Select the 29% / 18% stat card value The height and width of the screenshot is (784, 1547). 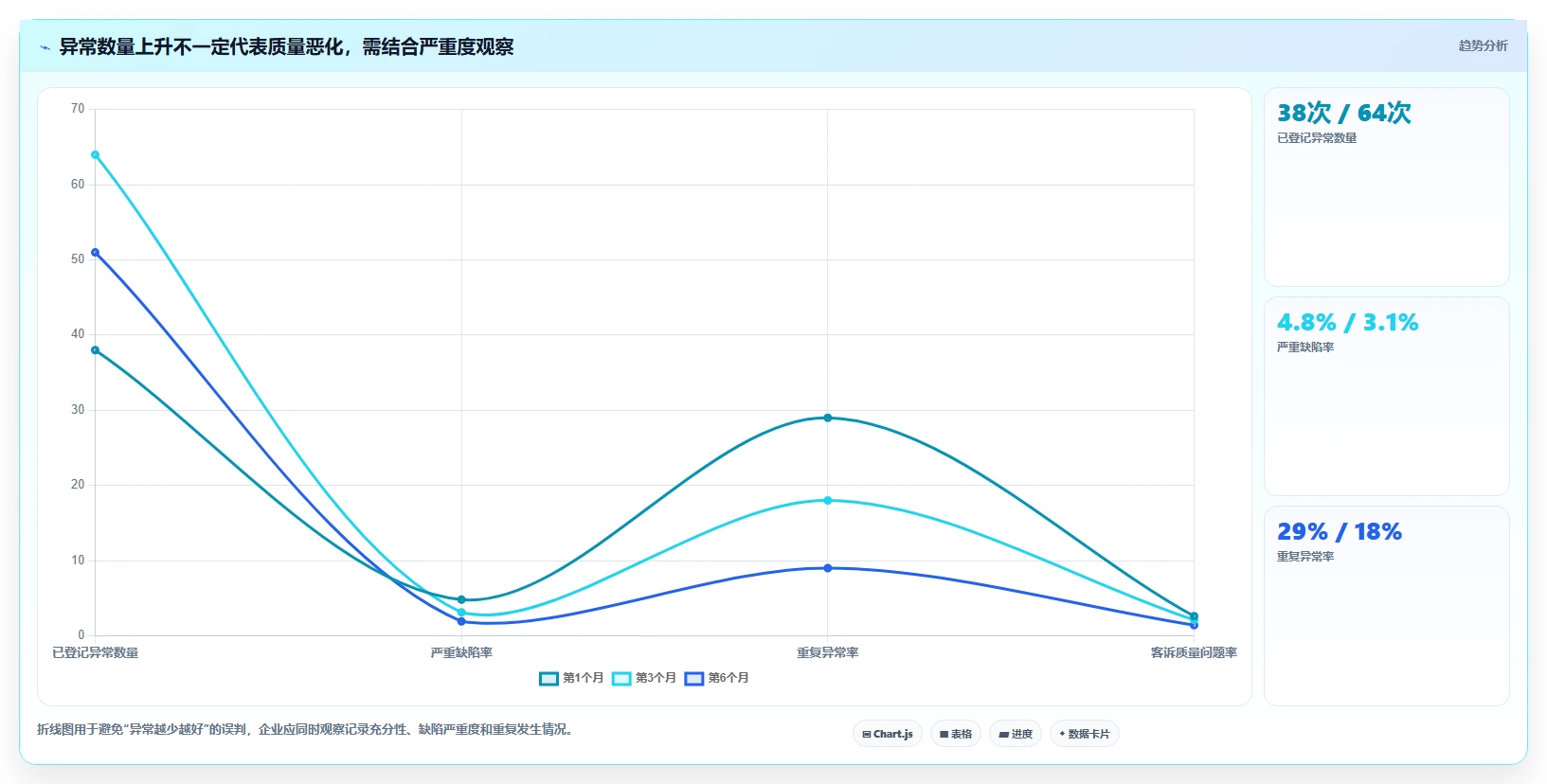(x=1339, y=532)
